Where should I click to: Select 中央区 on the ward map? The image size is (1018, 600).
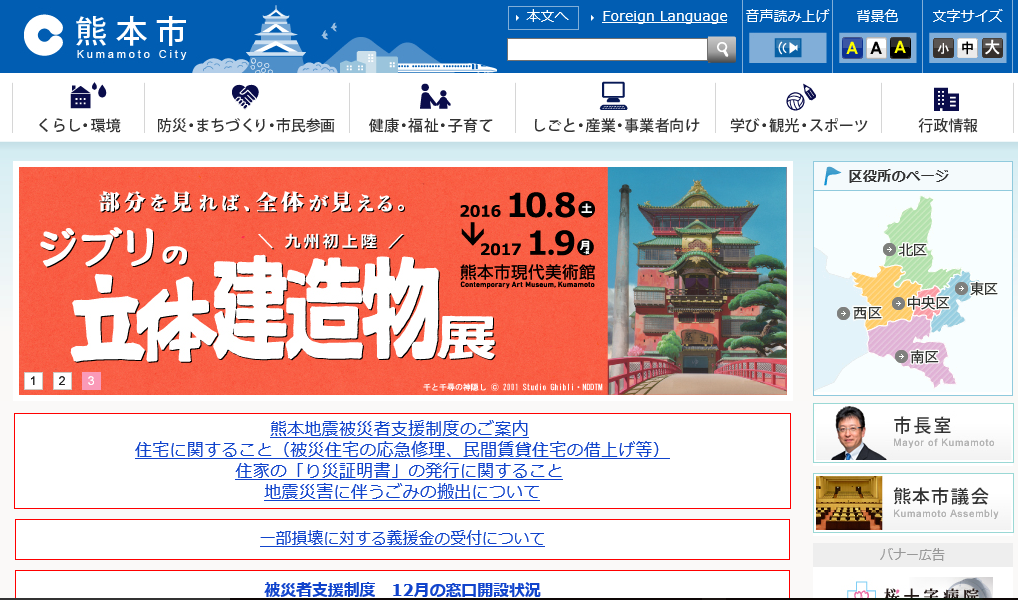click(x=921, y=303)
